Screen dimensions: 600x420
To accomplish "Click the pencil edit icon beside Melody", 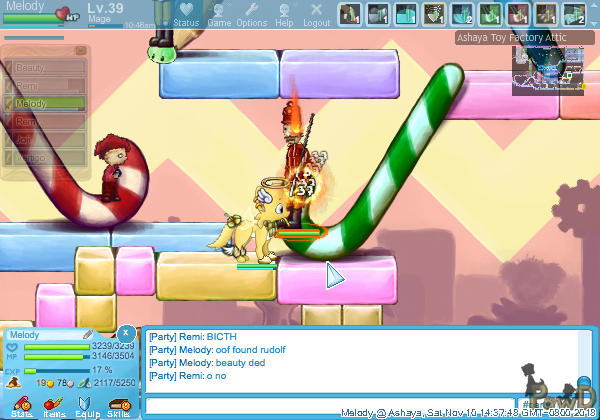I will coord(88,334).
